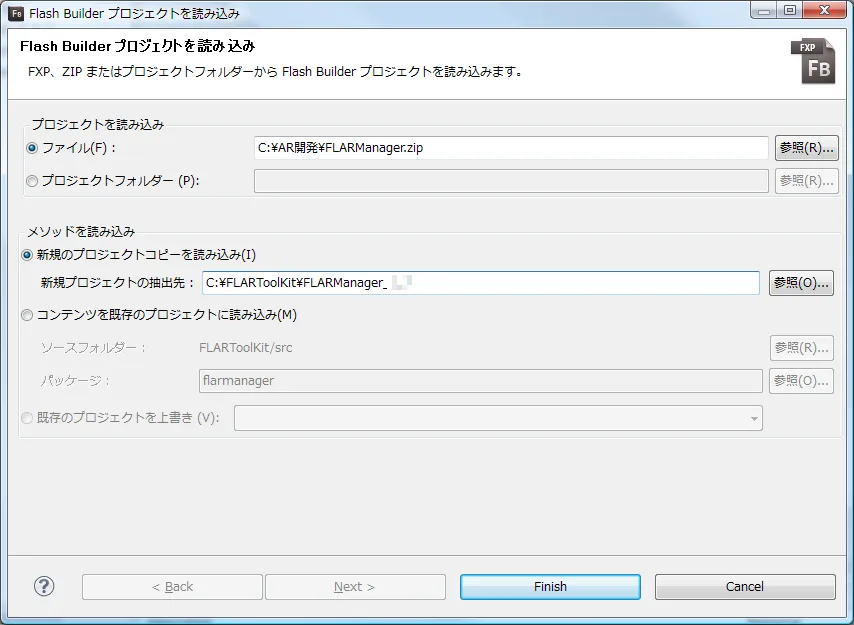Click the Next button
This screenshot has height=625, width=854.
tap(355, 587)
